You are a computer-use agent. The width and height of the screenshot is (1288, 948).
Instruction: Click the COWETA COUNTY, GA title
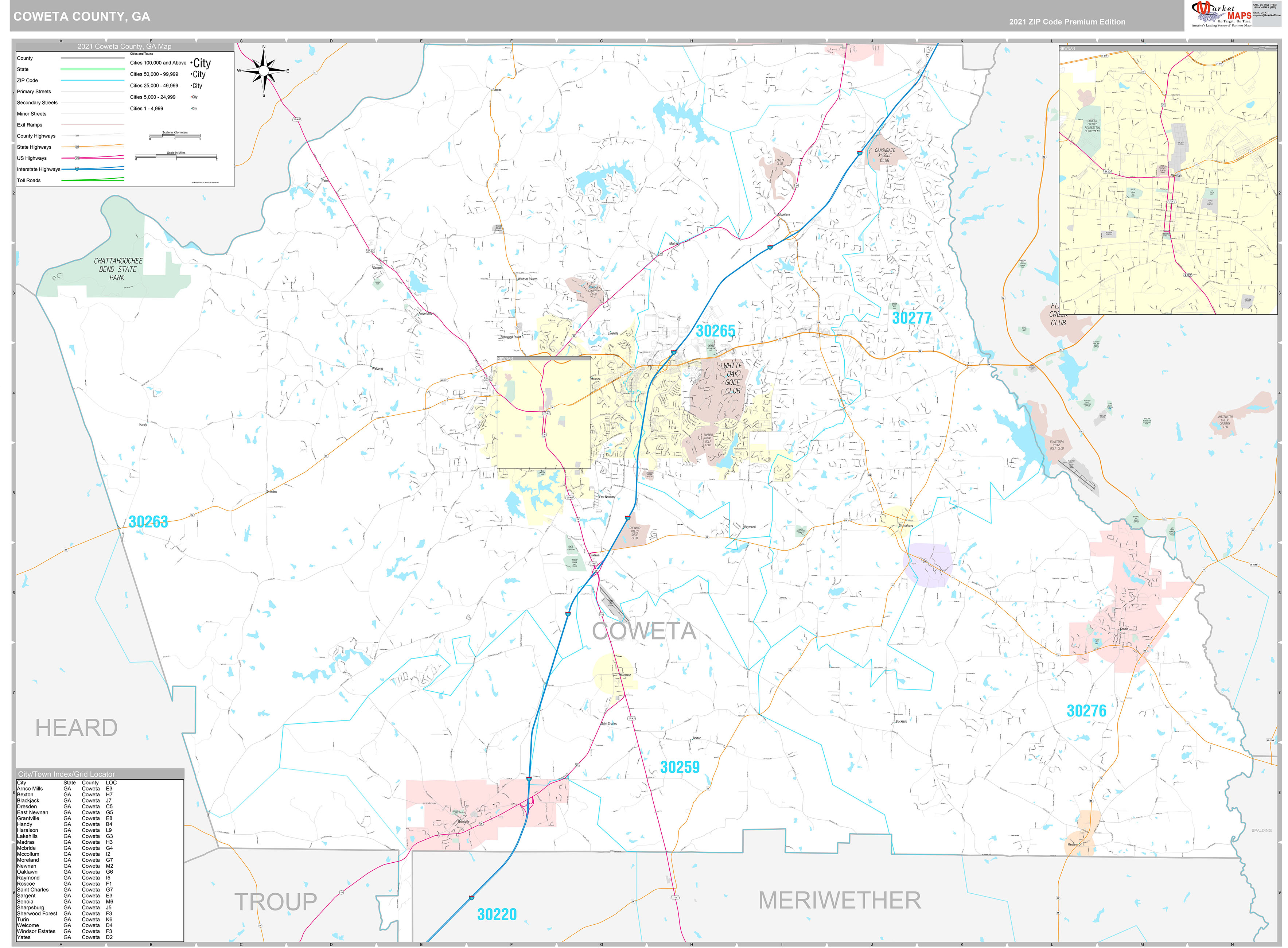click(x=82, y=17)
